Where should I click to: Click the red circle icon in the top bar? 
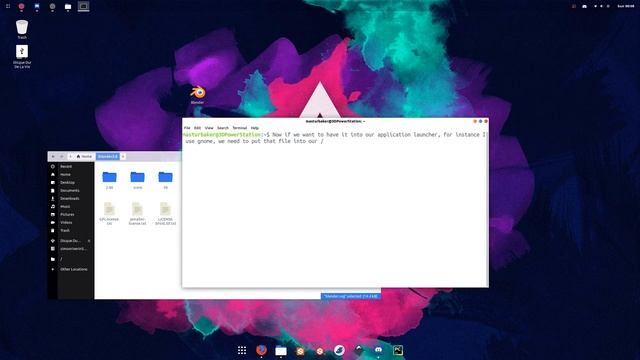[x=21, y=6]
